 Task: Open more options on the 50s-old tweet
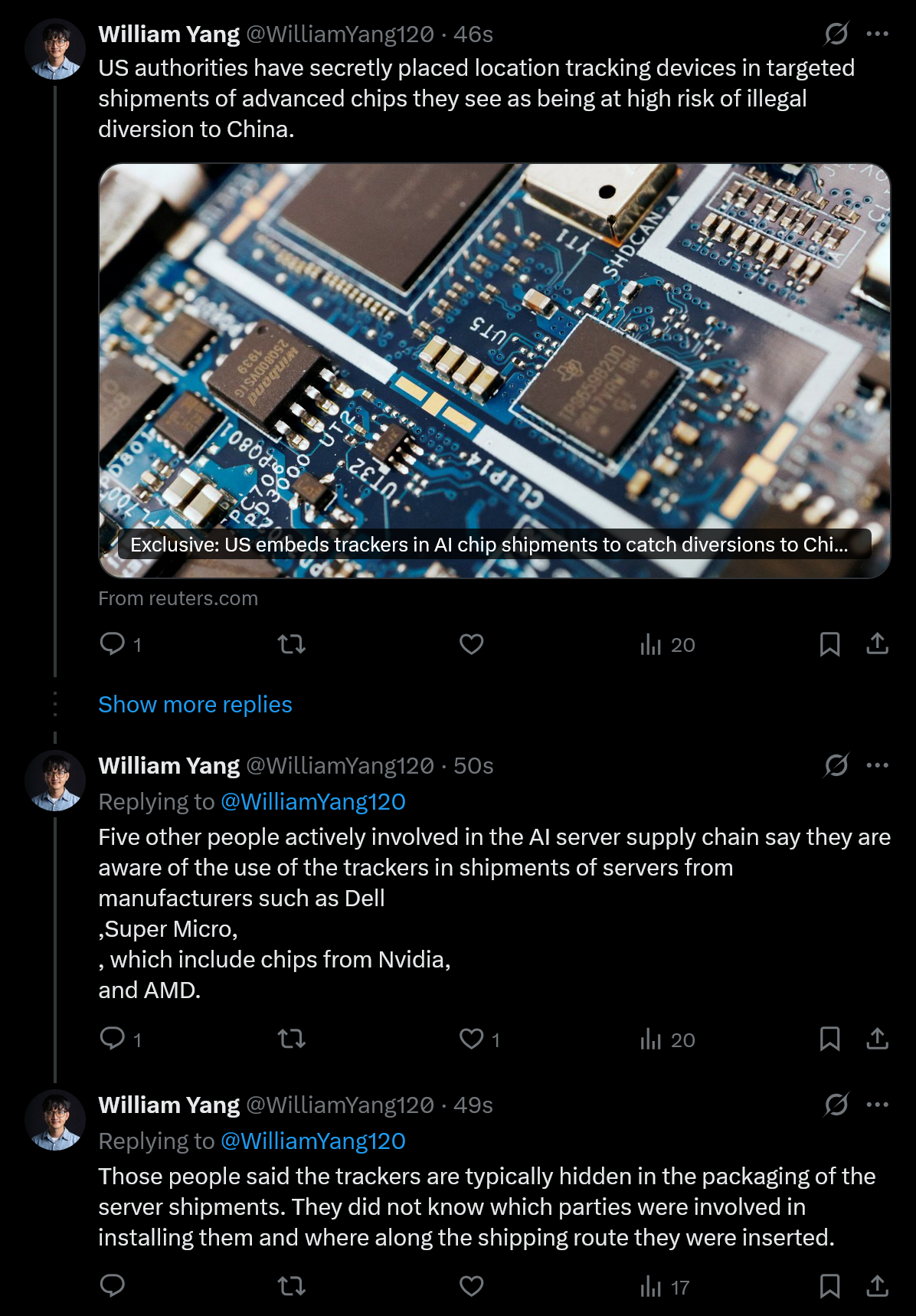click(877, 765)
